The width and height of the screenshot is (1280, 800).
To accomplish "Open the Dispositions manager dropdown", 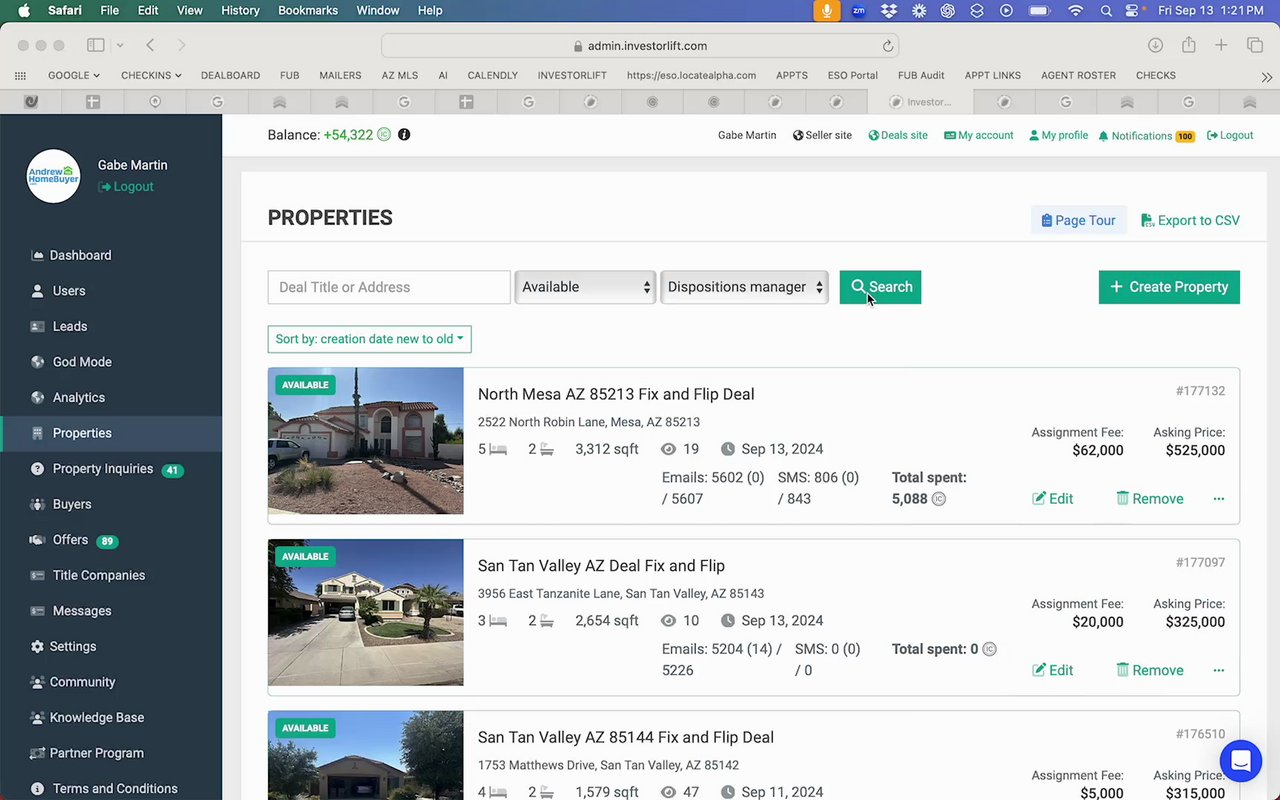I will [x=744, y=287].
